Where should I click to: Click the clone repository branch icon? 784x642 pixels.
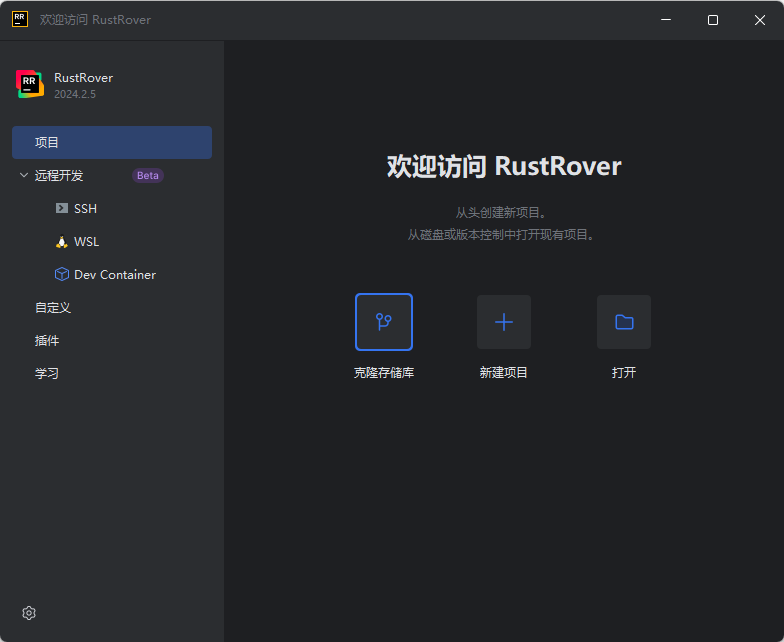point(384,322)
